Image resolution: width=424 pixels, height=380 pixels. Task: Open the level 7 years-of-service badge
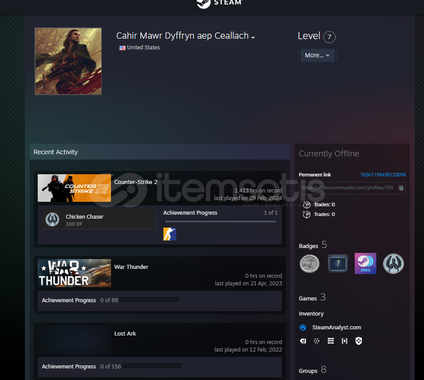point(338,263)
